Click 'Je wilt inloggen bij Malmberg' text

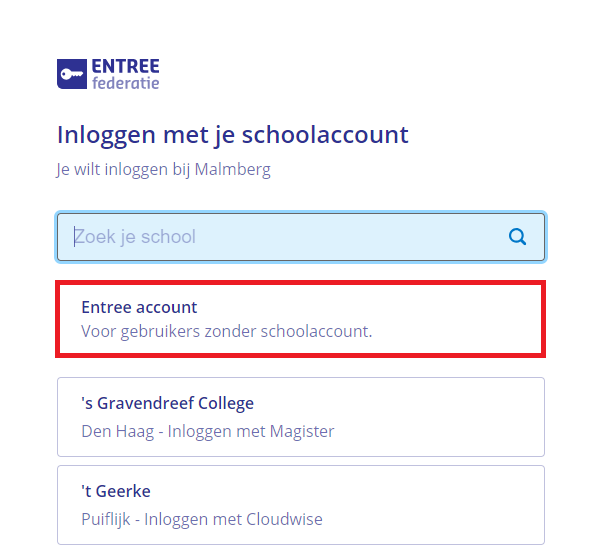164,170
